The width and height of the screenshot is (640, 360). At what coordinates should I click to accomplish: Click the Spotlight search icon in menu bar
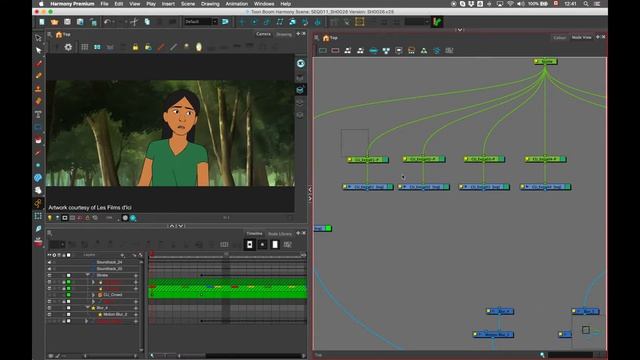tap(586, 4)
